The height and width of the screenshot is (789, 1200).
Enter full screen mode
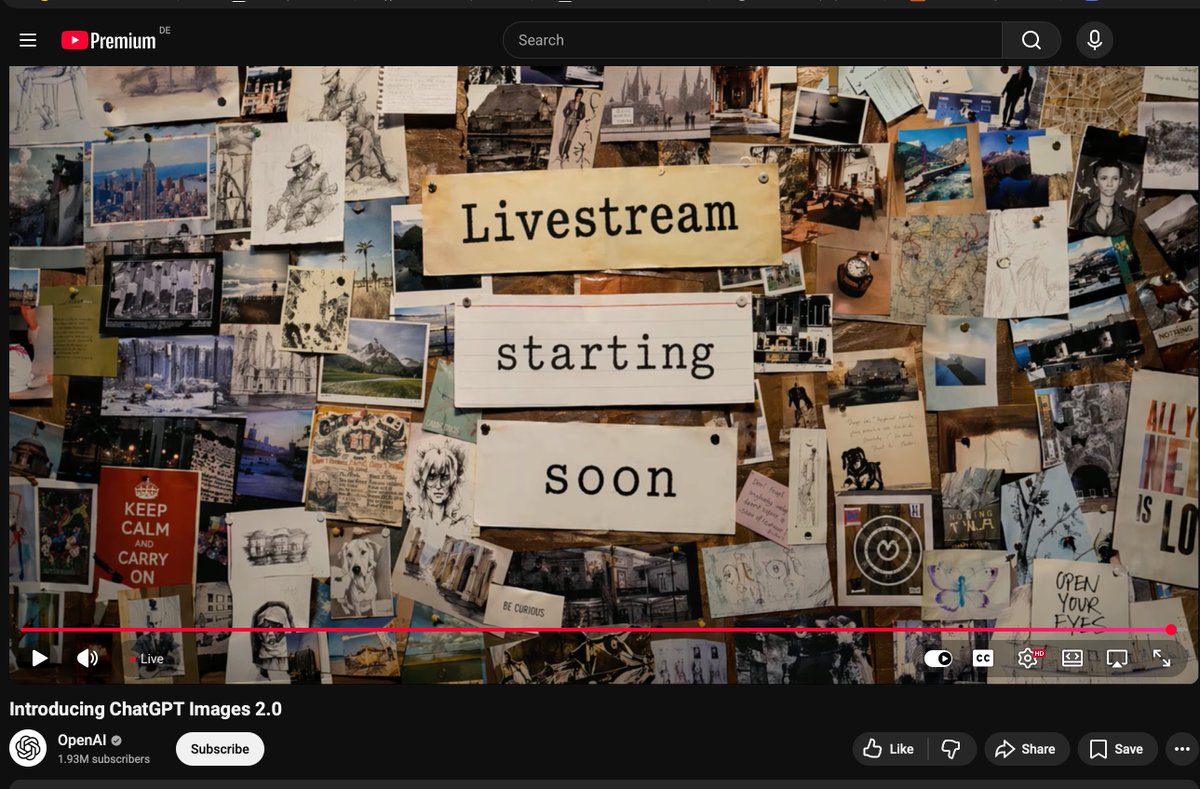pos(1161,658)
